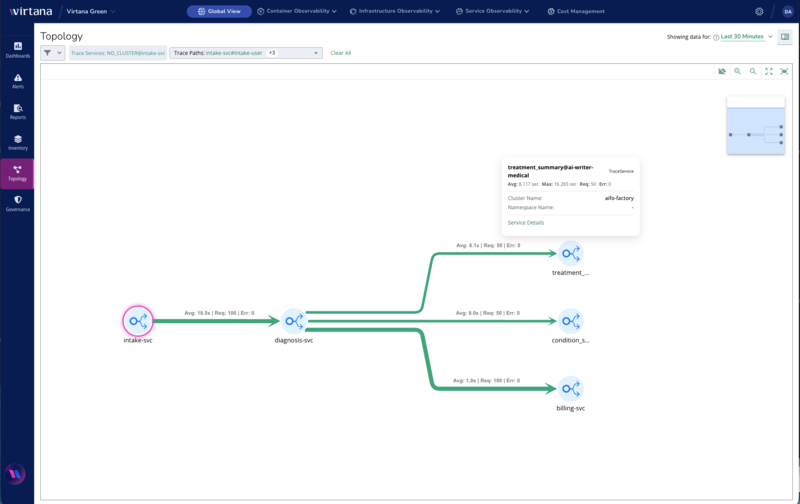Select the billing-svc node
800x504 pixels.
point(570,389)
